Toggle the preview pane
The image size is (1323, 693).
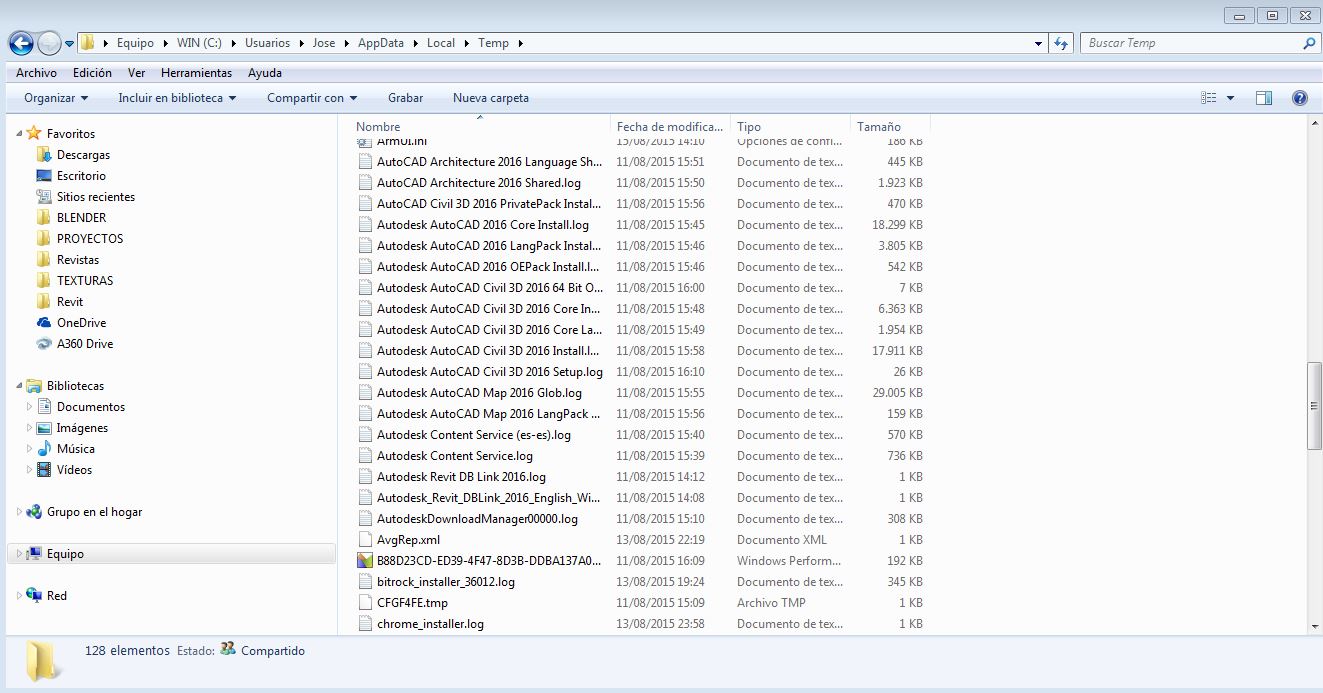[x=1263, y=97]
